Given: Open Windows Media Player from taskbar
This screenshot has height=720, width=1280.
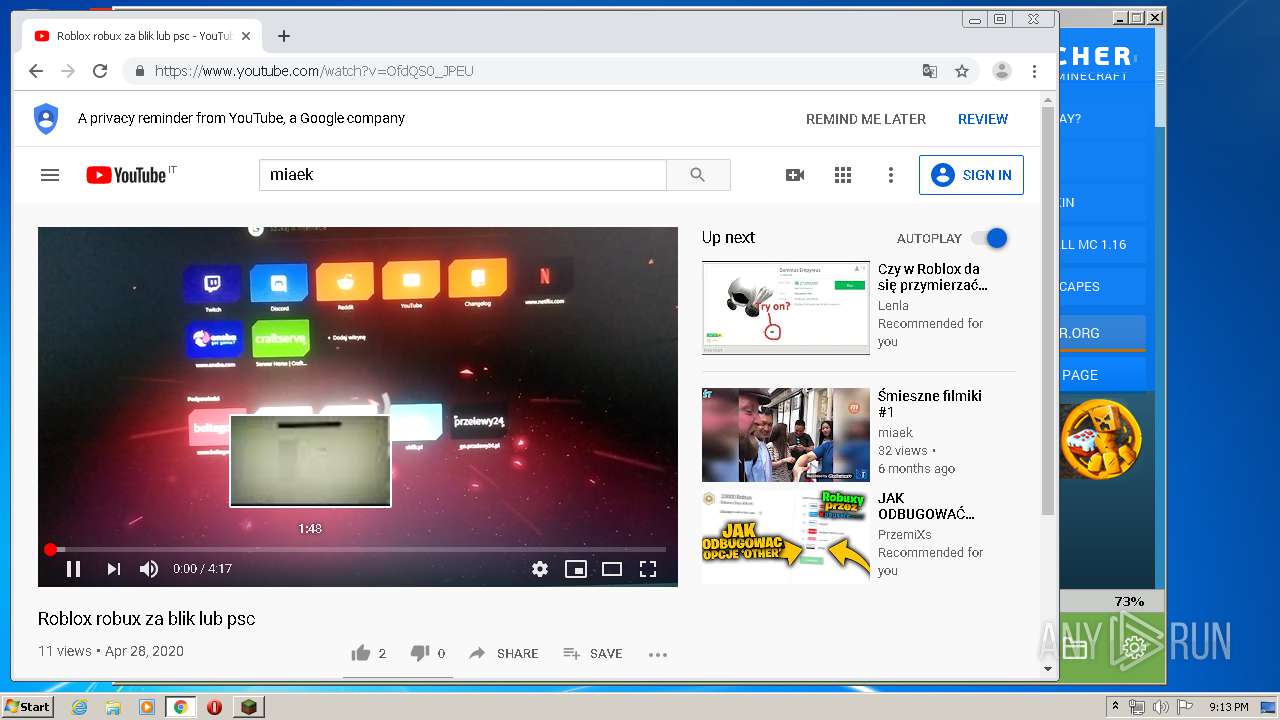Looking at the screenshot, I should point(147,707).
